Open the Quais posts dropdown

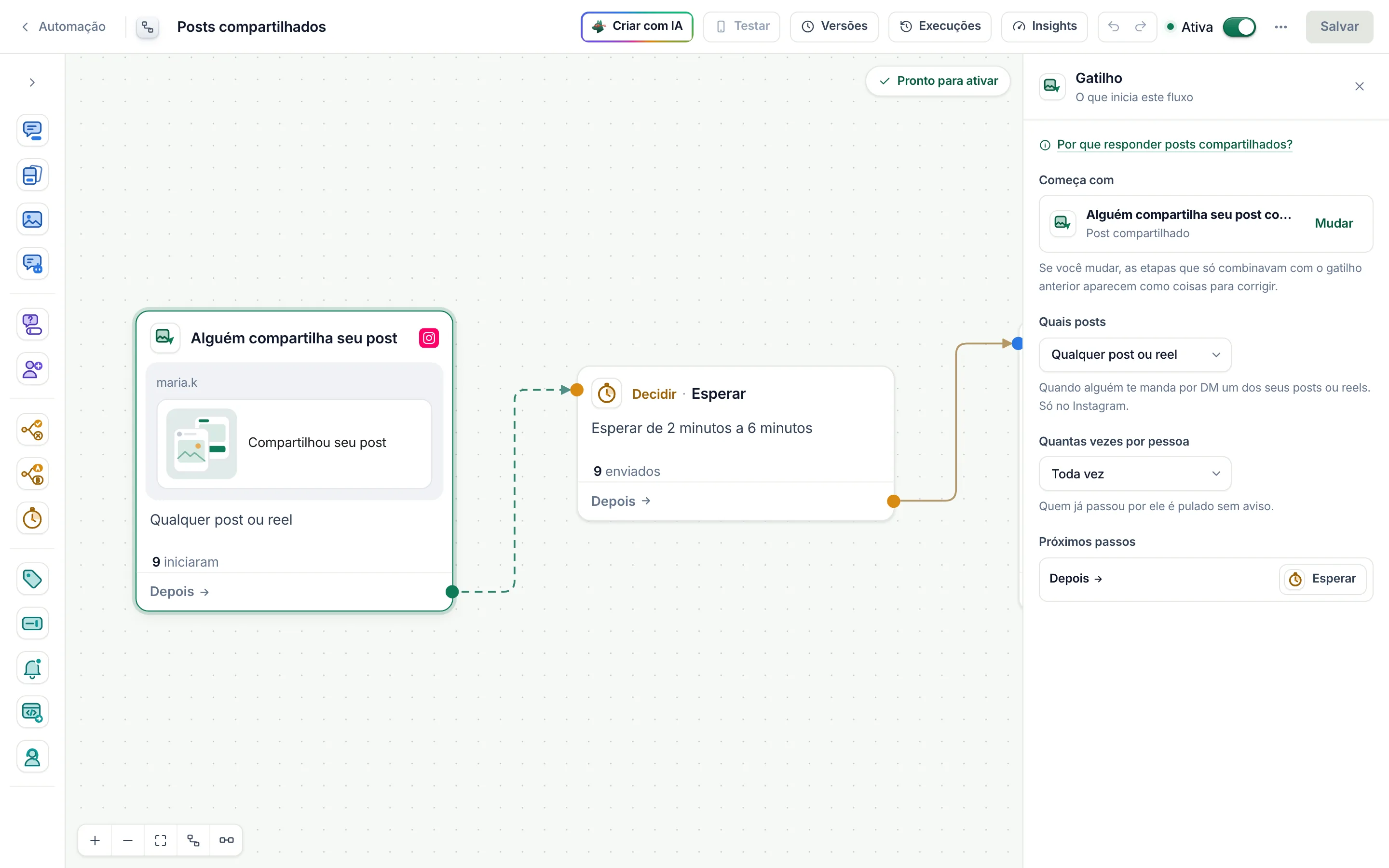[x=1135, y=355]
